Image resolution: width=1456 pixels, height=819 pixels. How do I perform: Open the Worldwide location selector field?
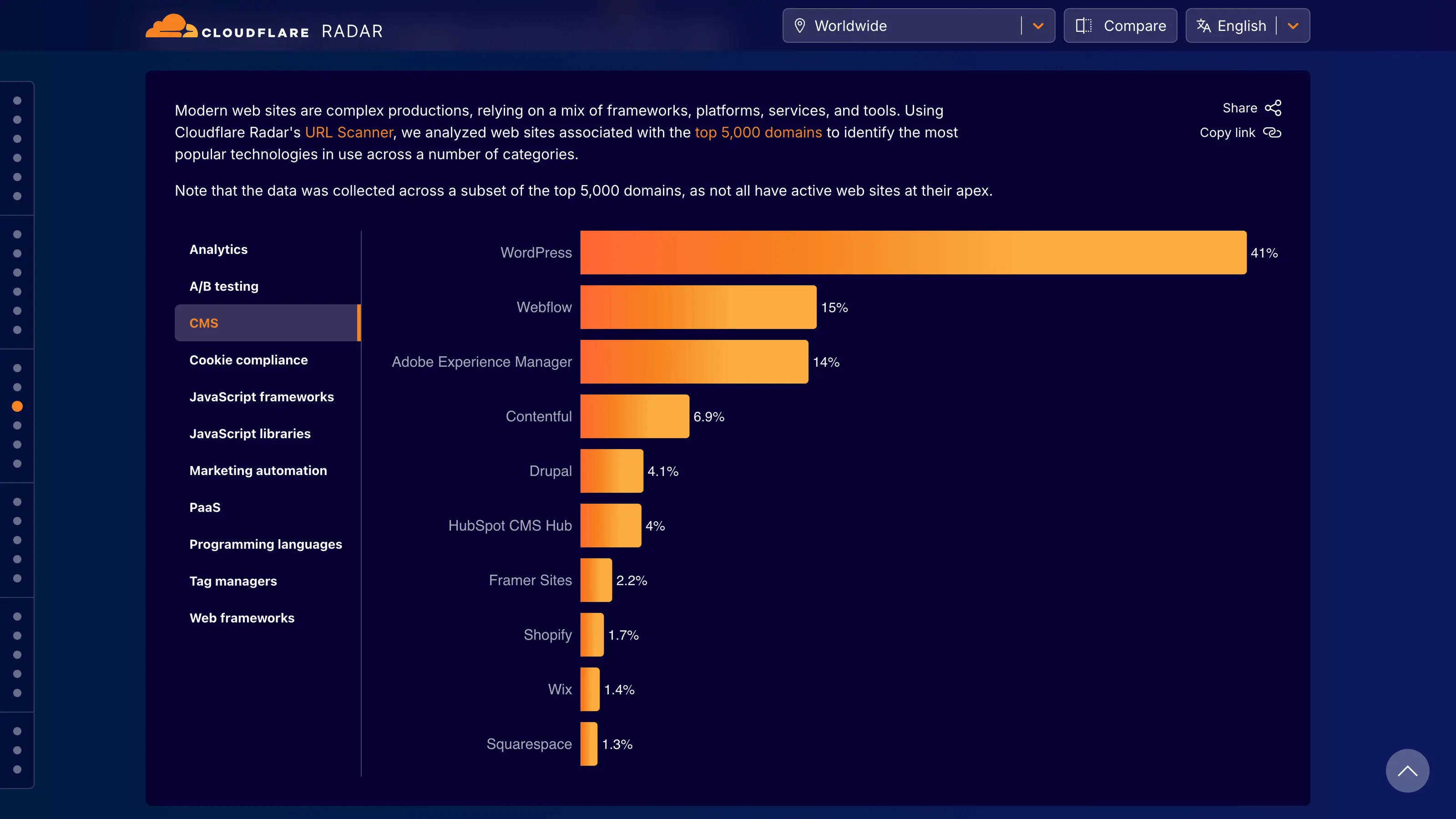919,25
